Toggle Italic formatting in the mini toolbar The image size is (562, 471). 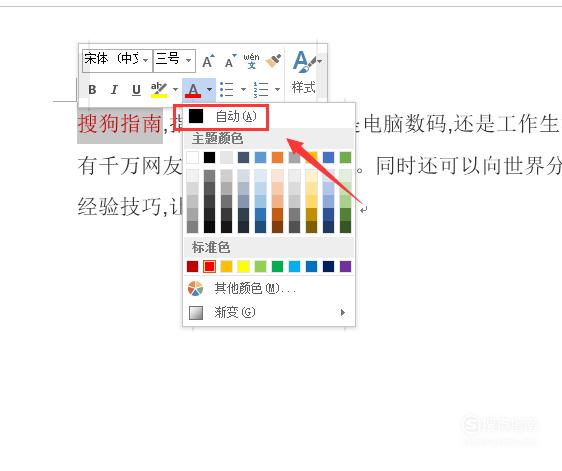(114, 89)
